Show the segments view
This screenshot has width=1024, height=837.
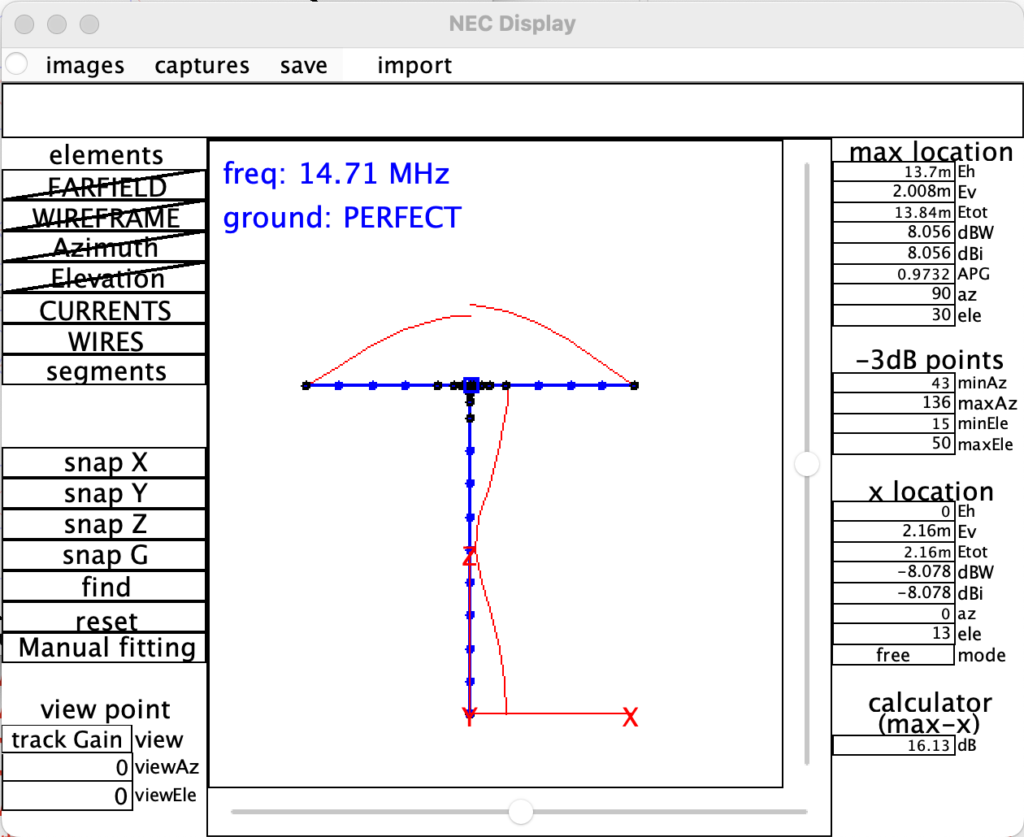(104, 370)
